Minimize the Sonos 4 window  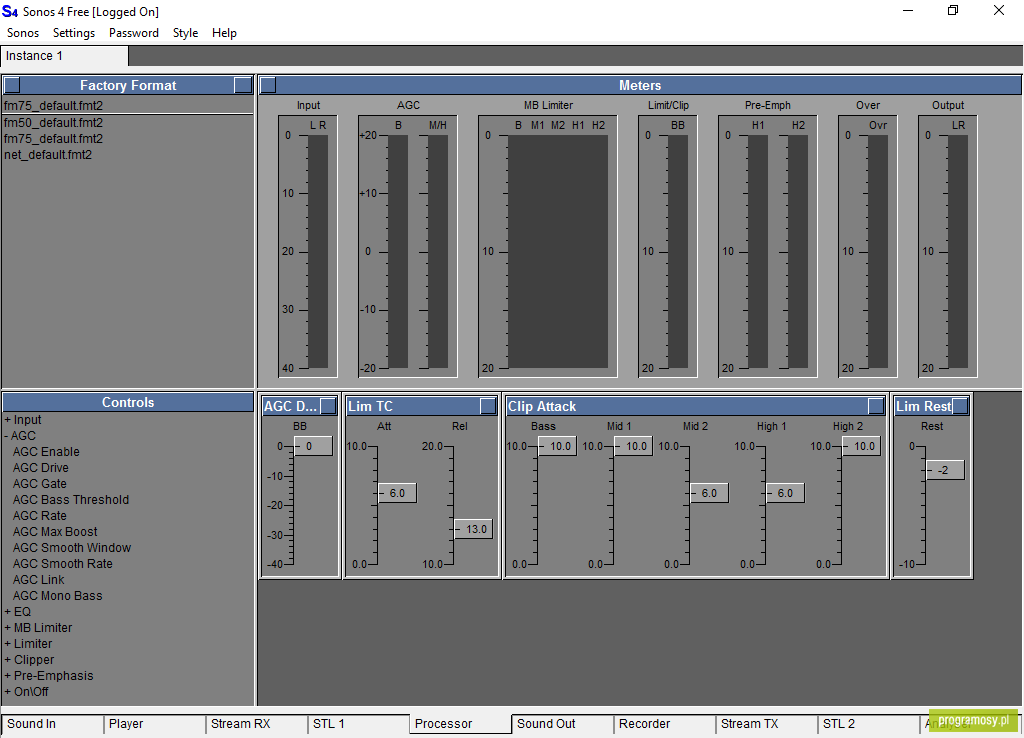click(x=908, y=11)
